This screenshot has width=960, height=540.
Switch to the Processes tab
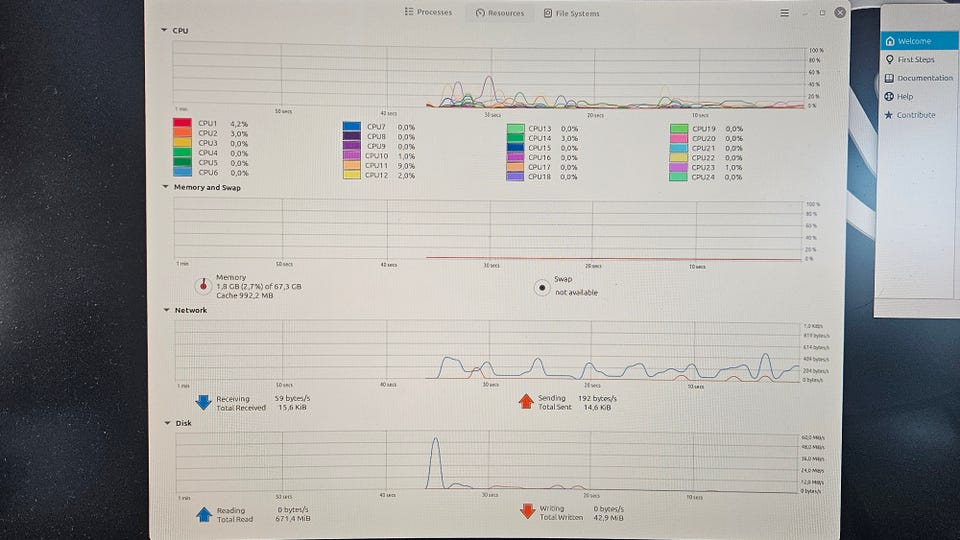coord(428,13)
